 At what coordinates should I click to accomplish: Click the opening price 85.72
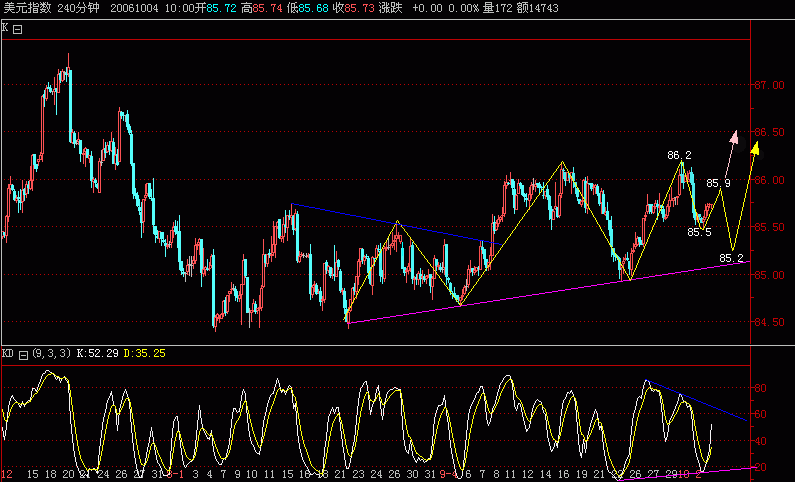click(222, 8)
